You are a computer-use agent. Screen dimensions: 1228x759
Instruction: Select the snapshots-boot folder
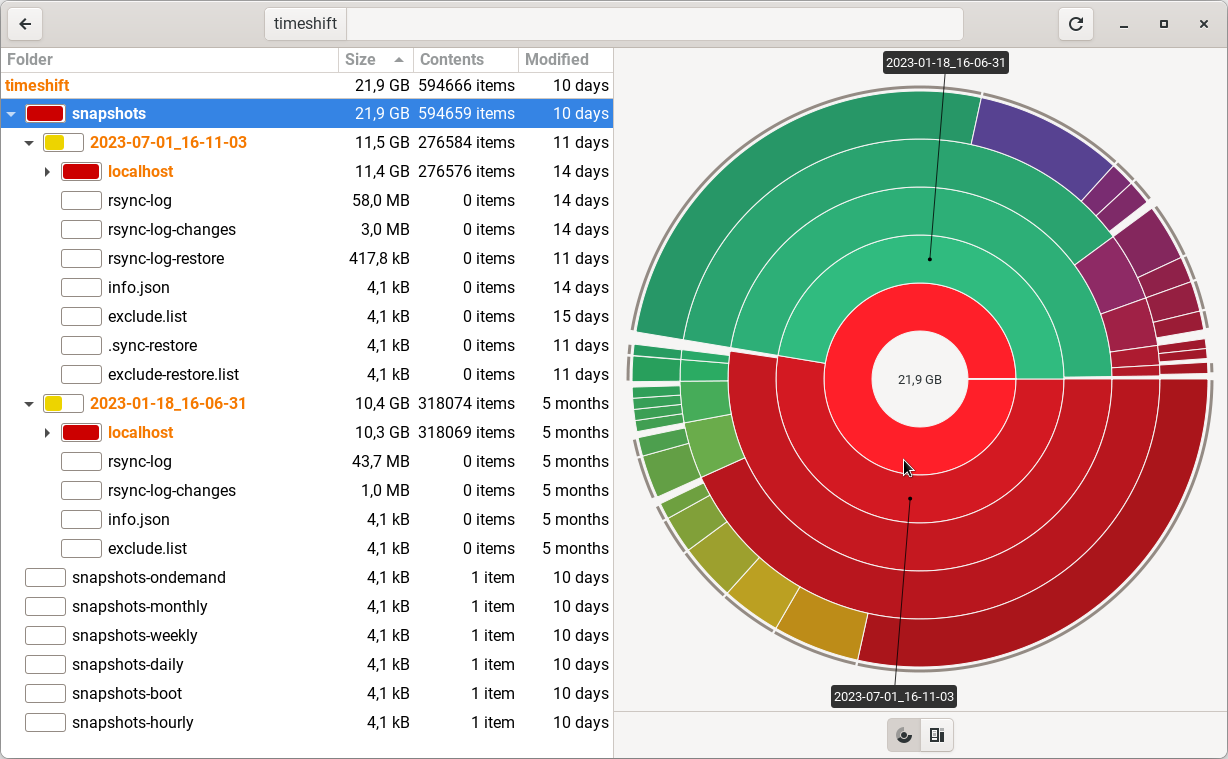click(x=306, y=694)
